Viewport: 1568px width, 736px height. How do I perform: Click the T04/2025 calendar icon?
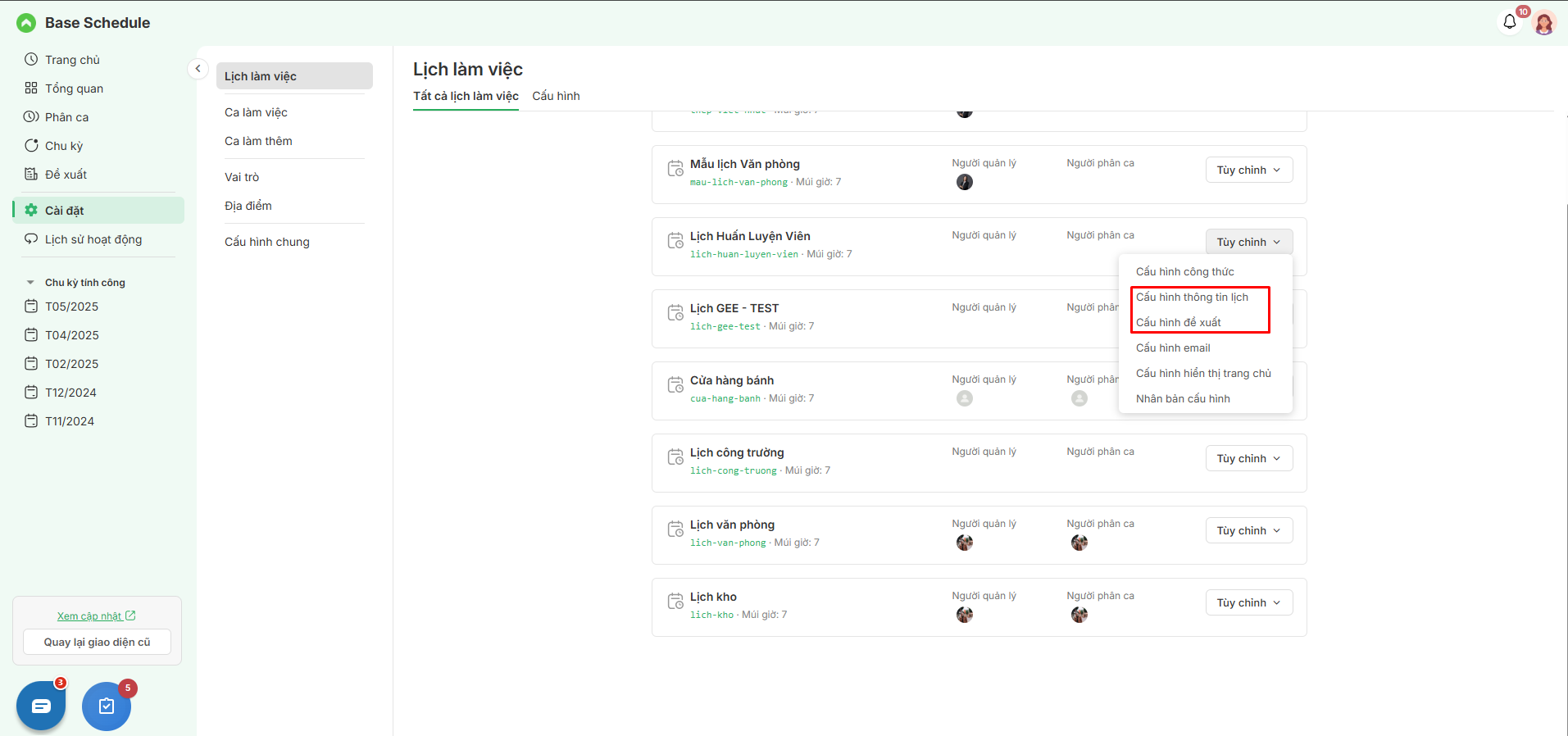pyautogui.click(x=31, y=334)
